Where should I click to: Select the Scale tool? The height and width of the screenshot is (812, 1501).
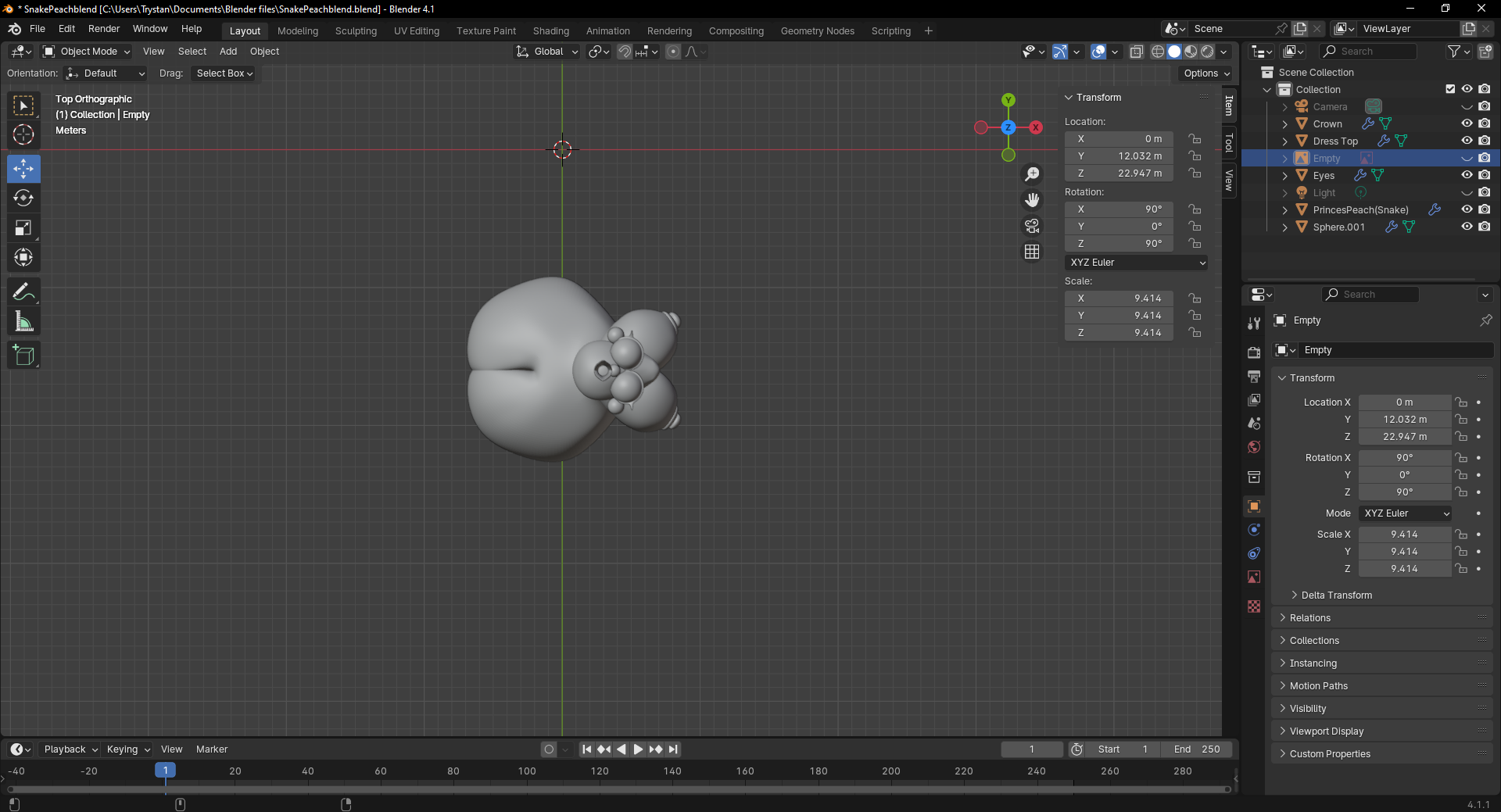click(23, 228)
